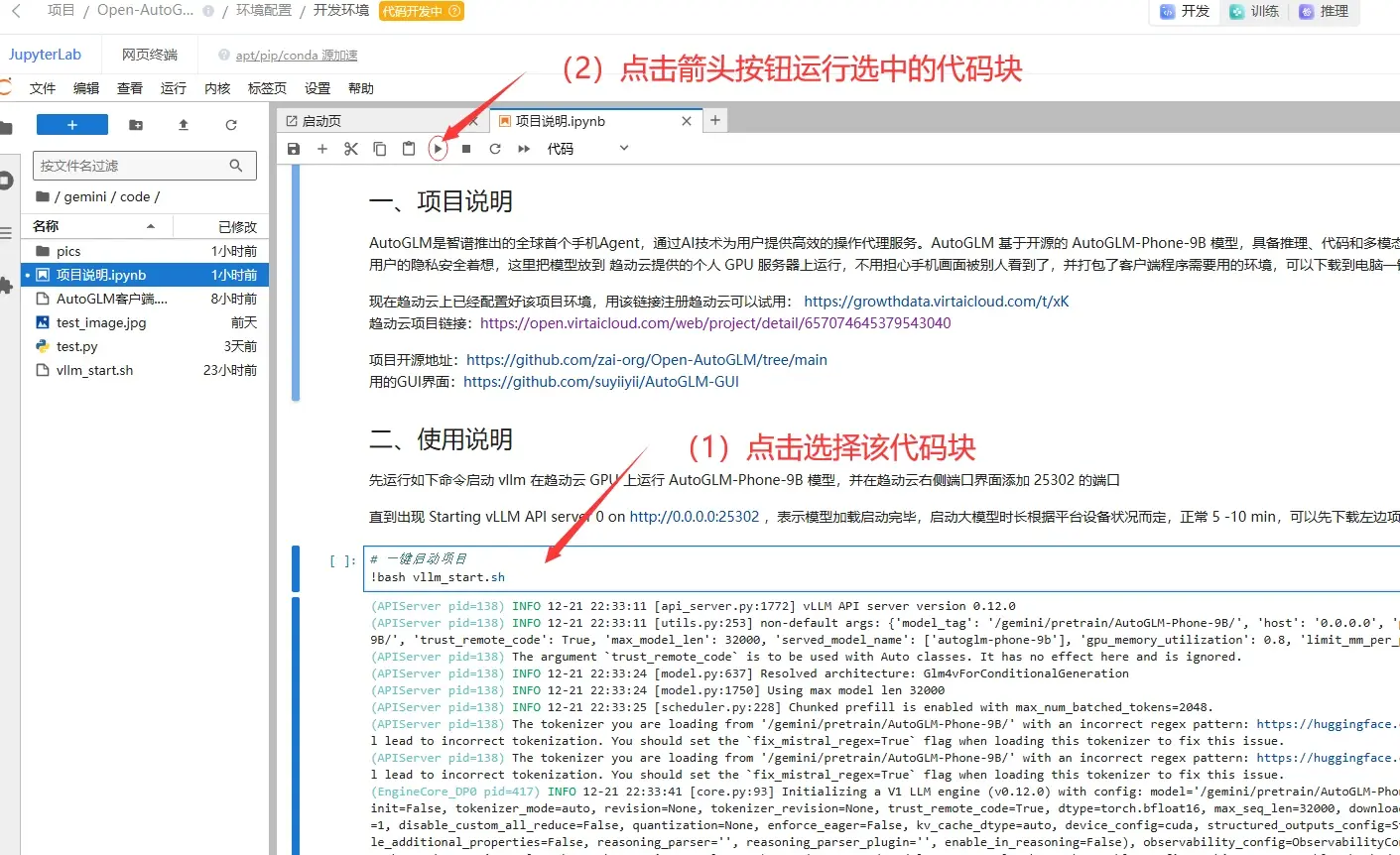1400x855 pixels.
Task: Restart kernel and run all cells icon
Action: click(x=524, y=149)
